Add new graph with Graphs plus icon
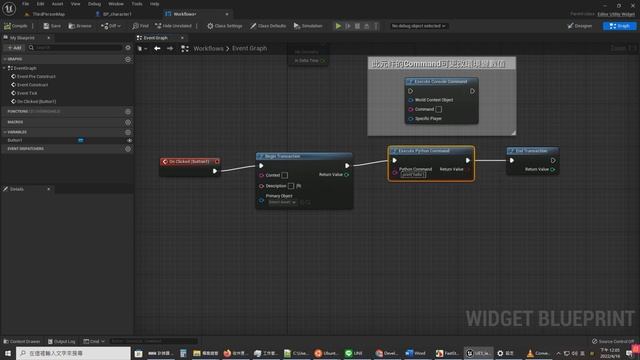 (128, 59)
